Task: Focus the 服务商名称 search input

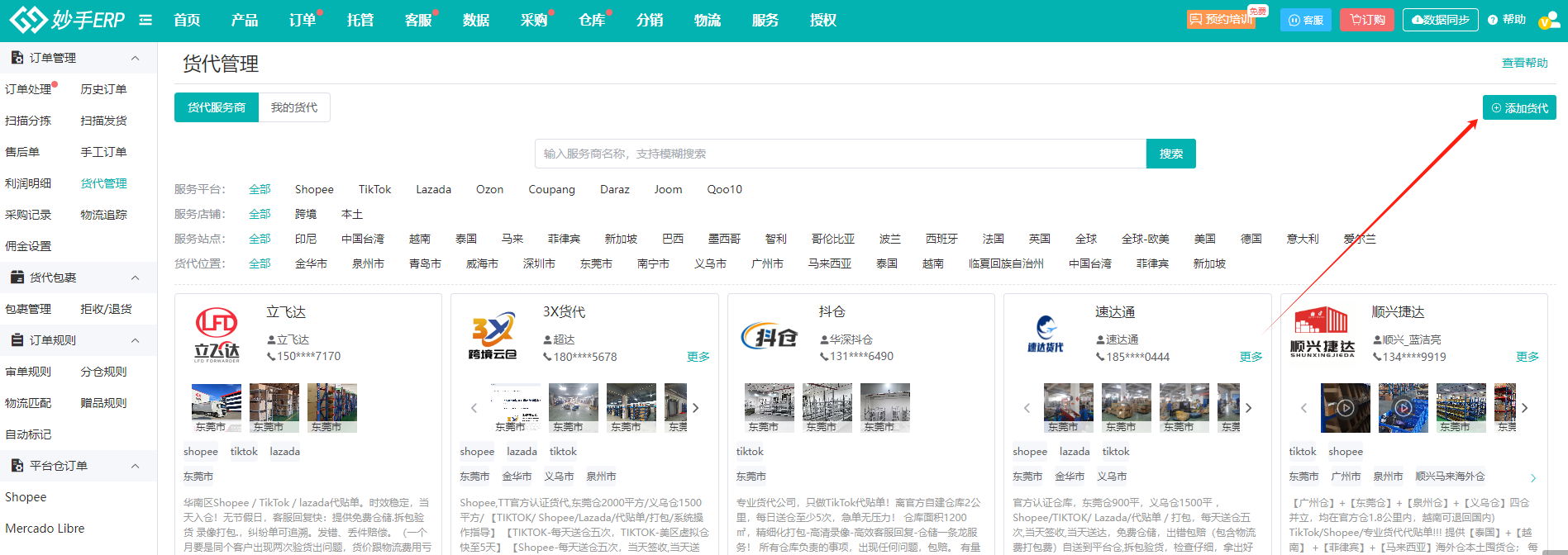Action: pos(841,154)
